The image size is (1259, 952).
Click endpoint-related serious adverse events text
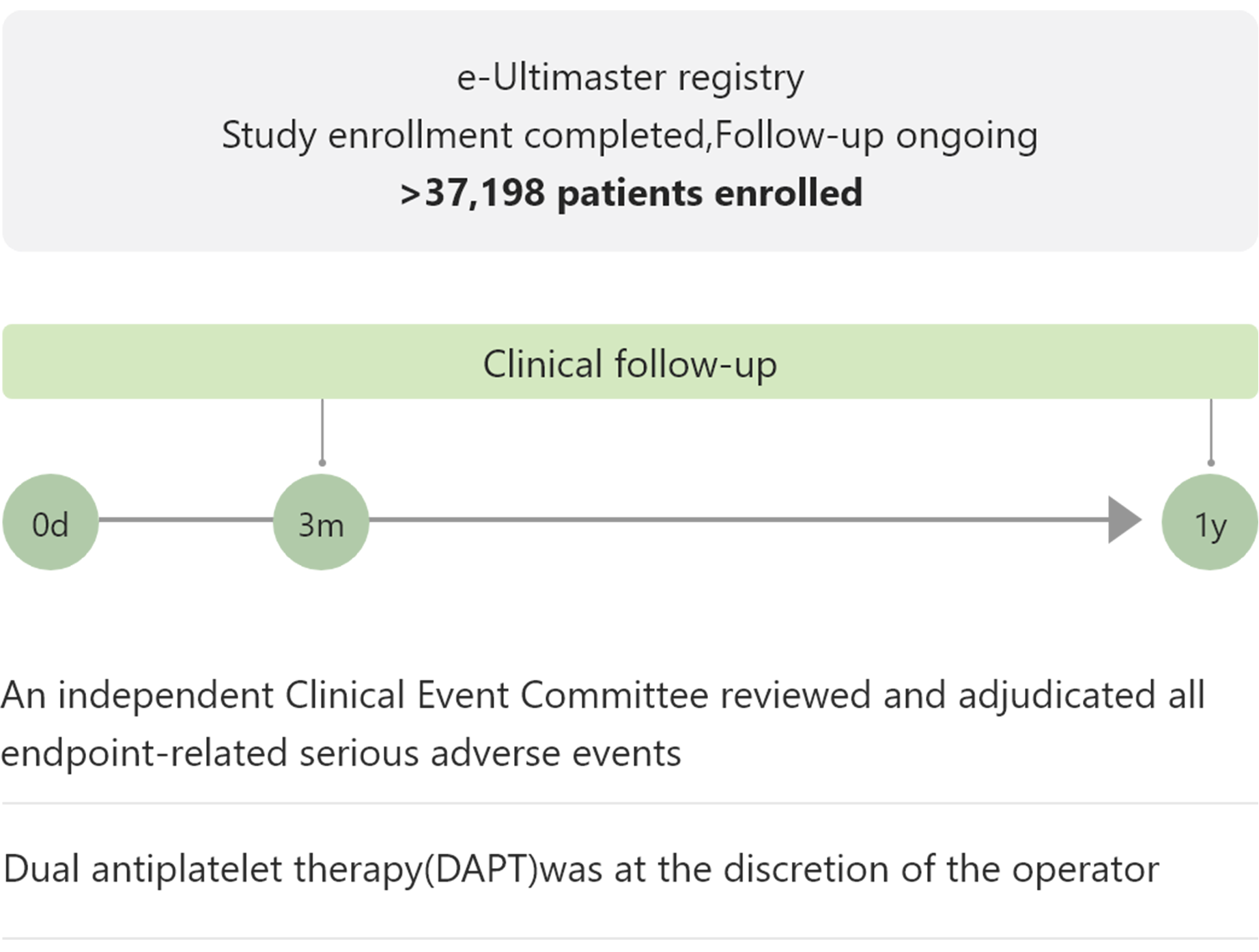click(341, 753)
